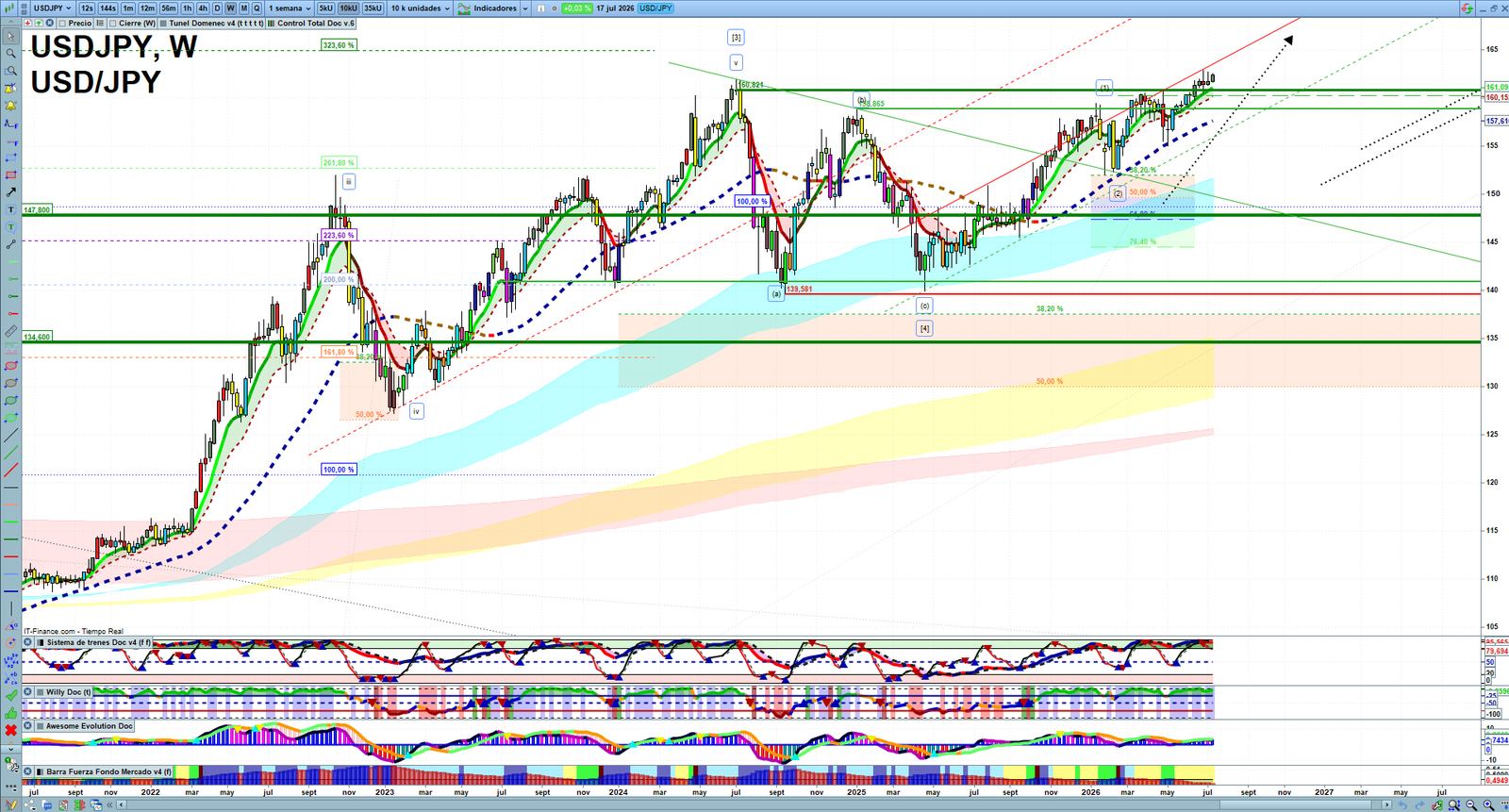Select the text bubble comment tool
1509x812 pixels.
click(x=11, y=226)
